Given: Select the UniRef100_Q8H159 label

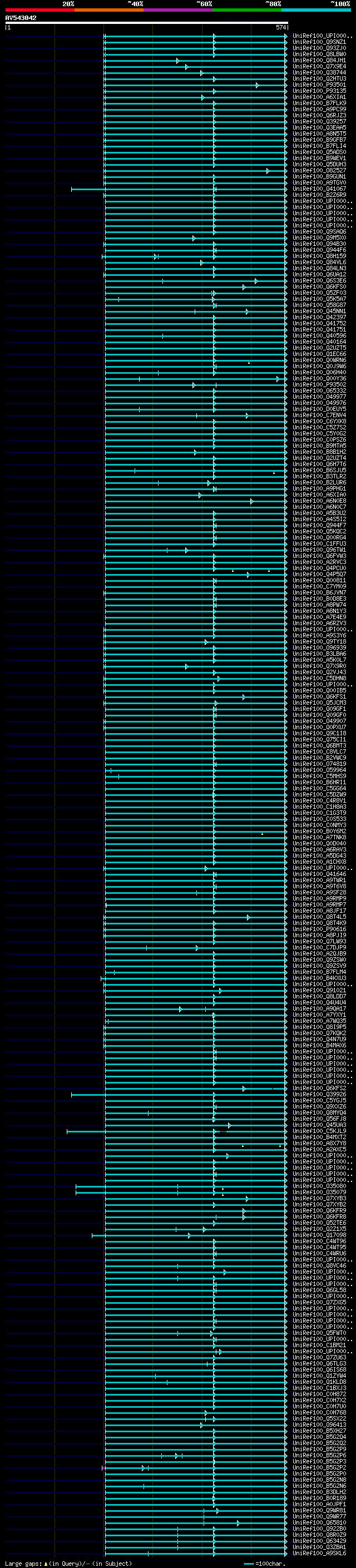Looking at the screenshot, I should click(x=319, y=256).
